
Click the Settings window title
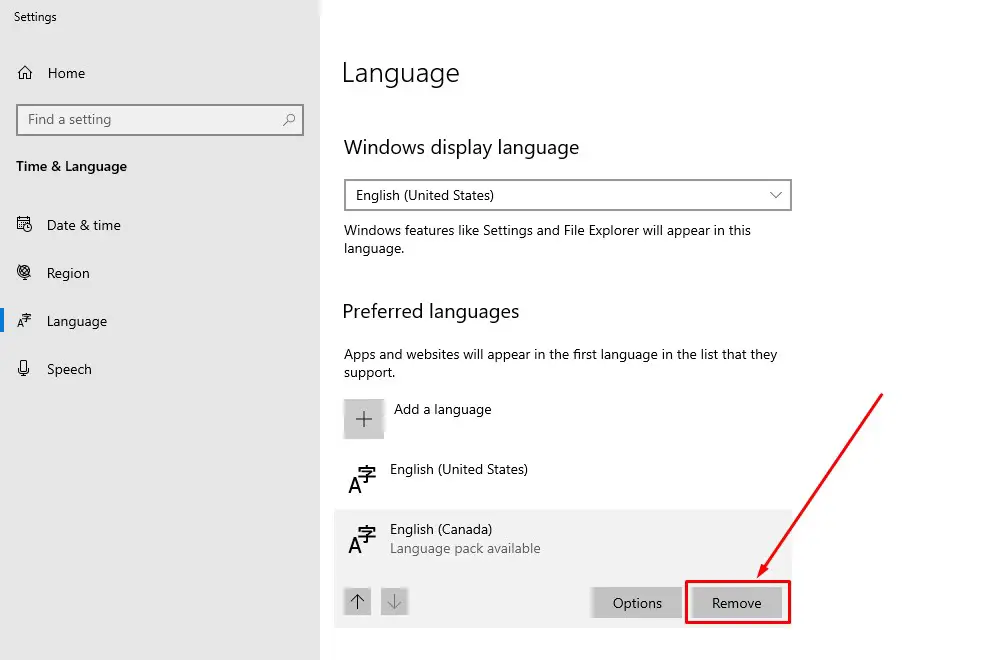point(35,17)
